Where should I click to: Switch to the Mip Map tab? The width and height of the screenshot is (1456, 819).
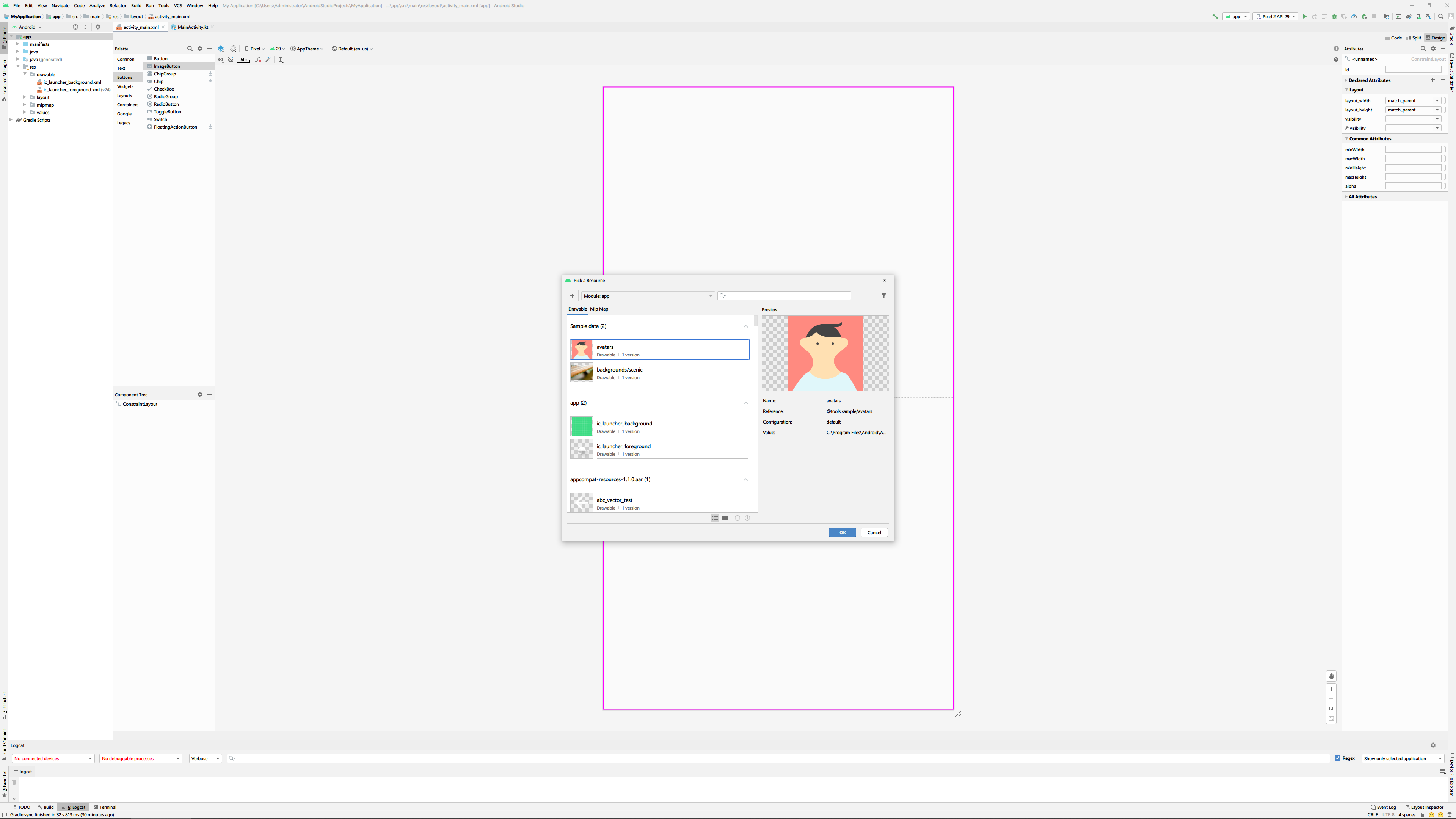pyautogui.click(x=599, y=309)
